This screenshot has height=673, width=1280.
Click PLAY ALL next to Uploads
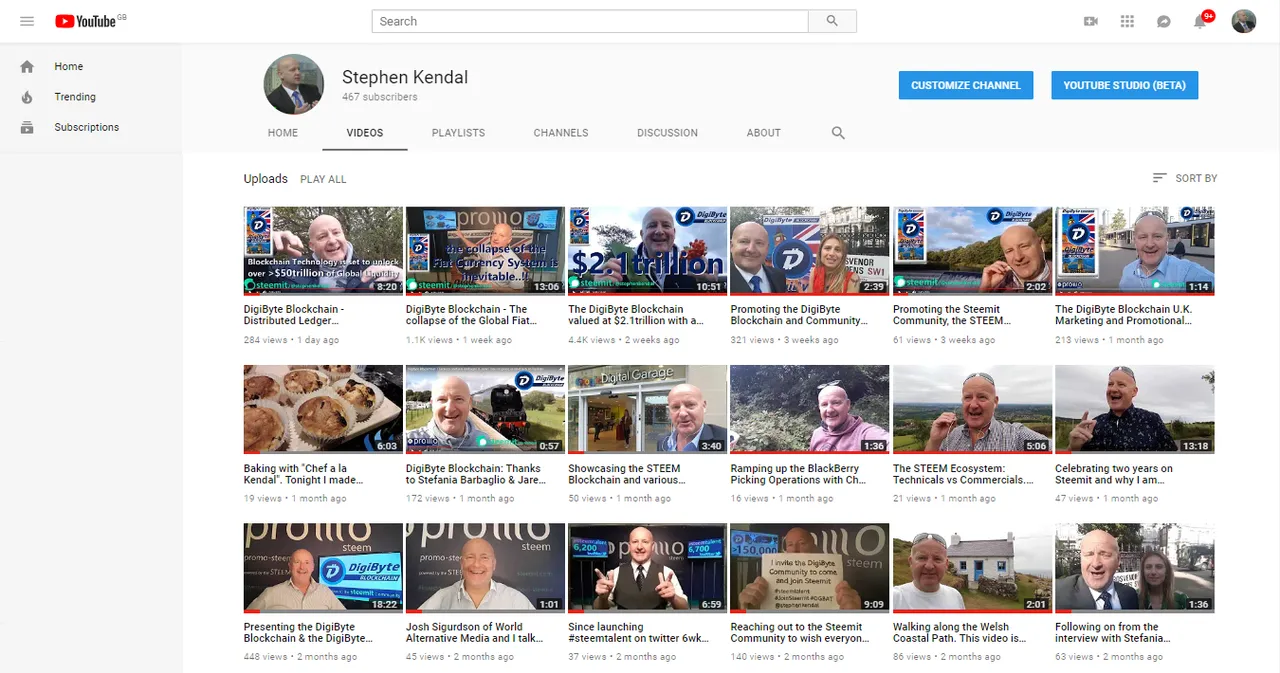tap(323, 179)
